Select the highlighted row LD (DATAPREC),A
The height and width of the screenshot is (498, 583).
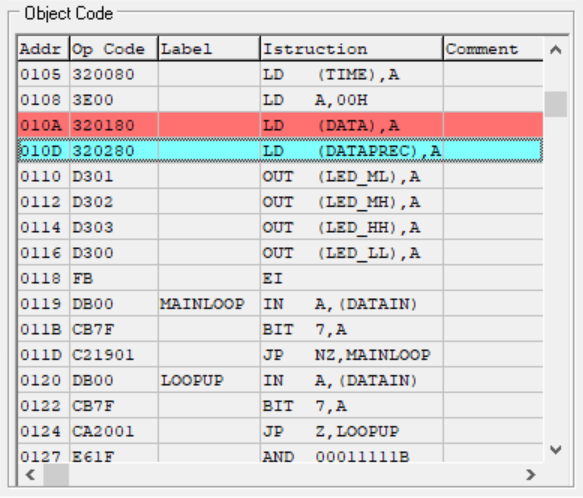[x=280, y=151]
